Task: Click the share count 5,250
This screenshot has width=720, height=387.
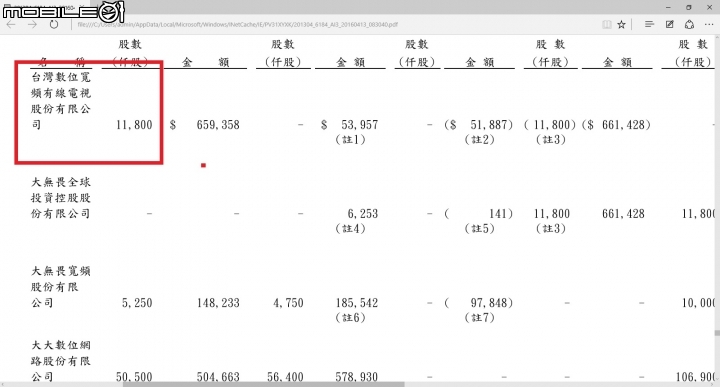Action: pyautogui.click(x=137, y=303)
